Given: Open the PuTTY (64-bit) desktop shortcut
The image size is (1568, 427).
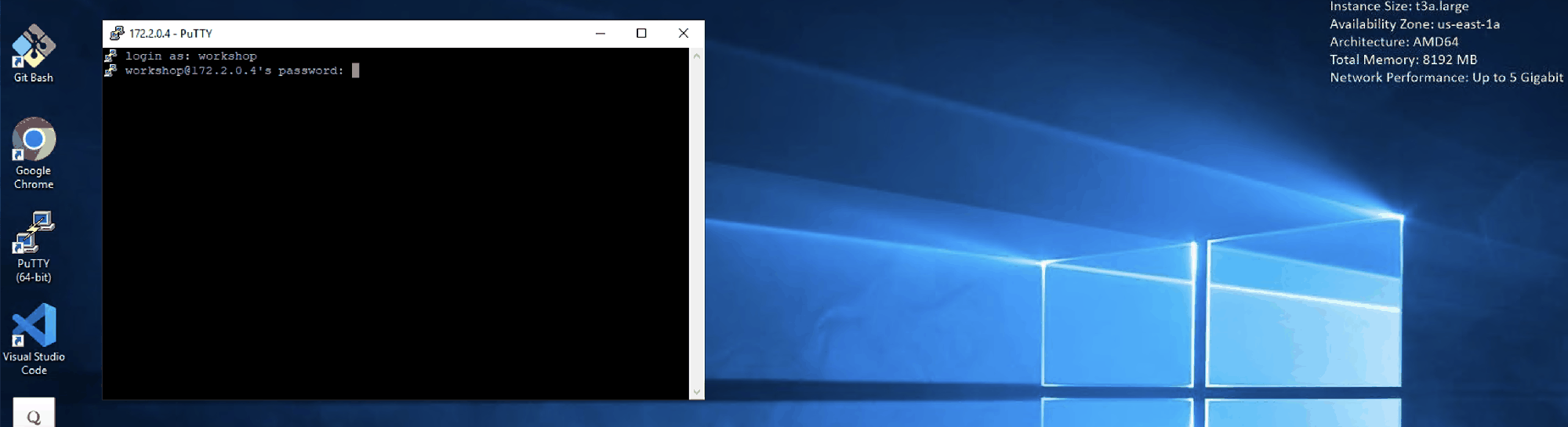Looking at the screenshot, I should pyautogui.click(x=34, y=247).
